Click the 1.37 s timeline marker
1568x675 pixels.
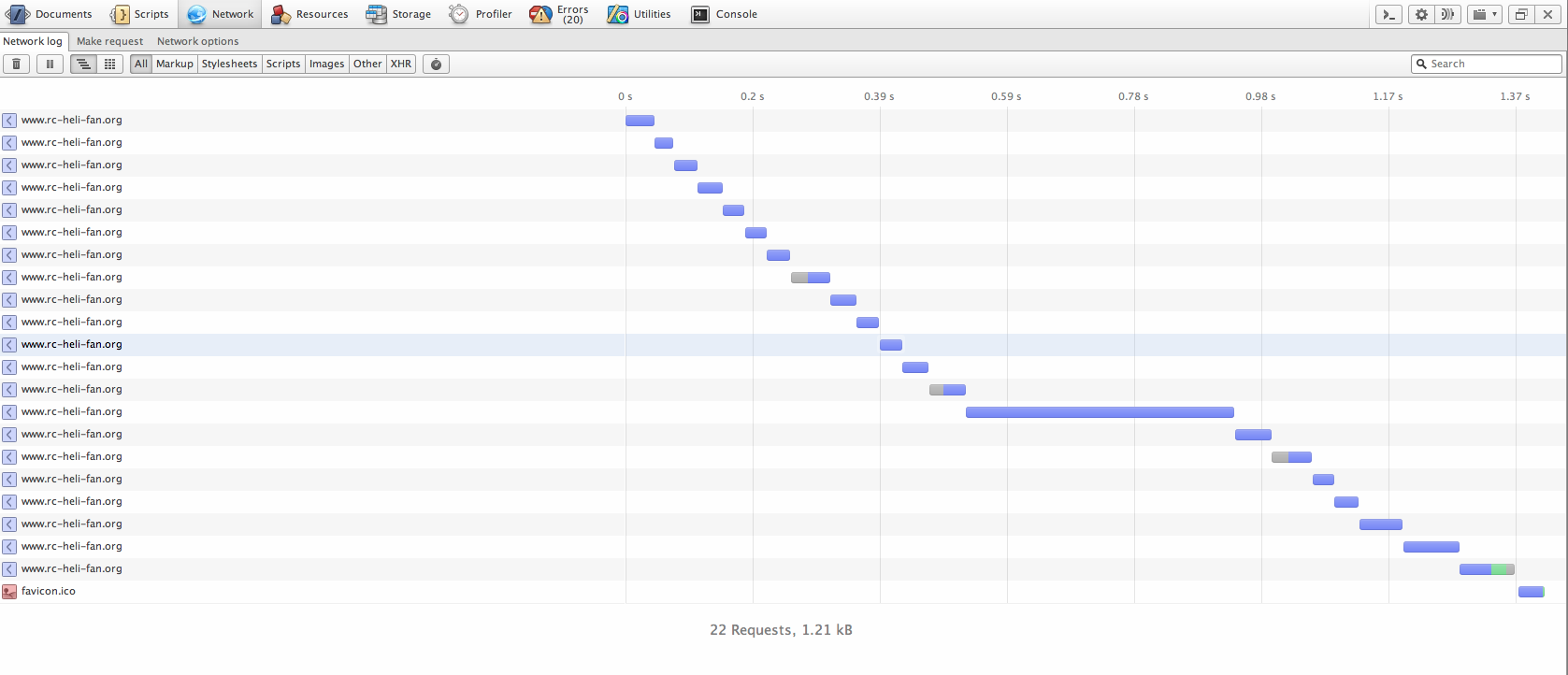point(1515,96)
